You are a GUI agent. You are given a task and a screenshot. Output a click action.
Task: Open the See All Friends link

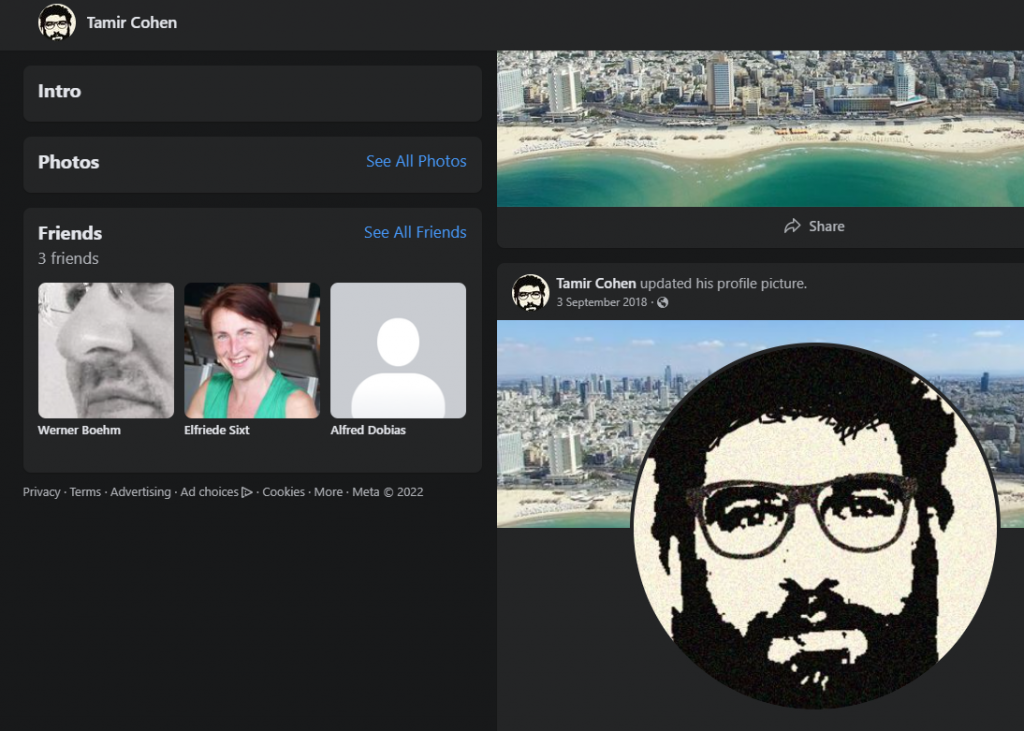click(415, 232)
